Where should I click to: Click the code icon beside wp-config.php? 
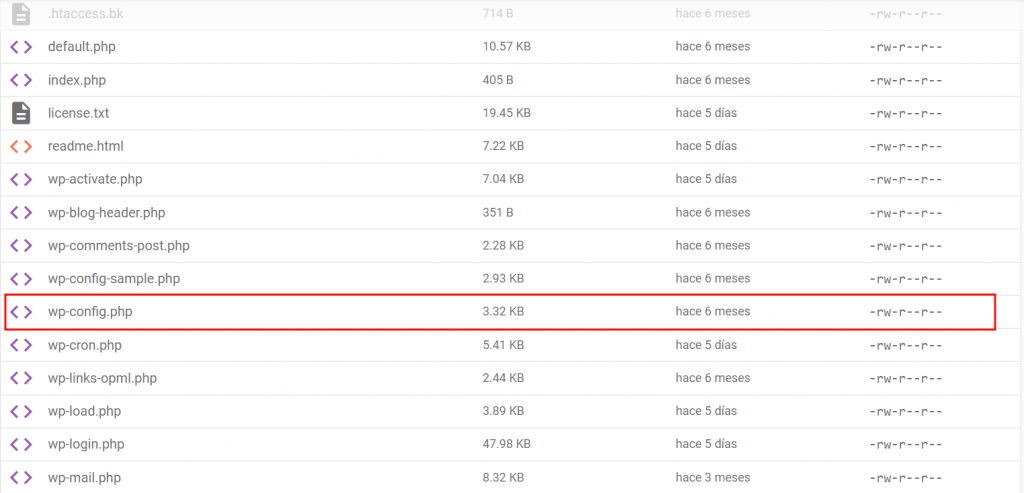click(21, 312)
